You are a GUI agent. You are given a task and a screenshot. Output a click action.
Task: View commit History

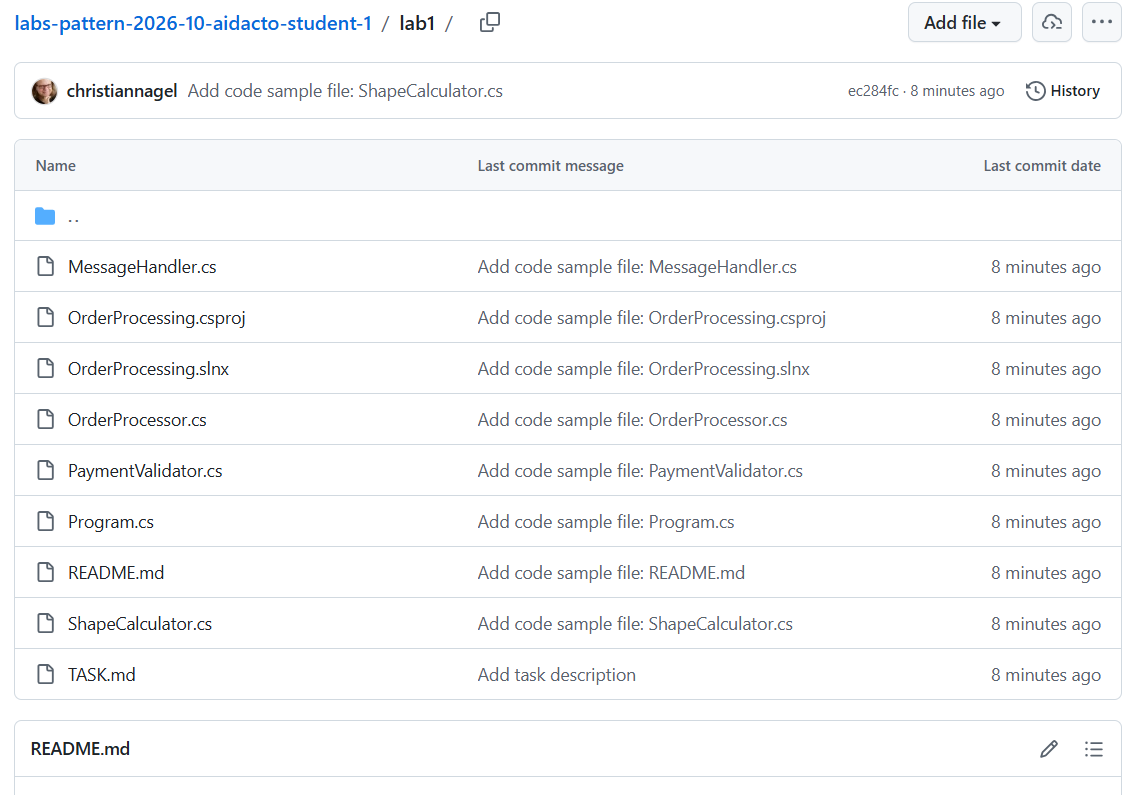point(1062,91)
